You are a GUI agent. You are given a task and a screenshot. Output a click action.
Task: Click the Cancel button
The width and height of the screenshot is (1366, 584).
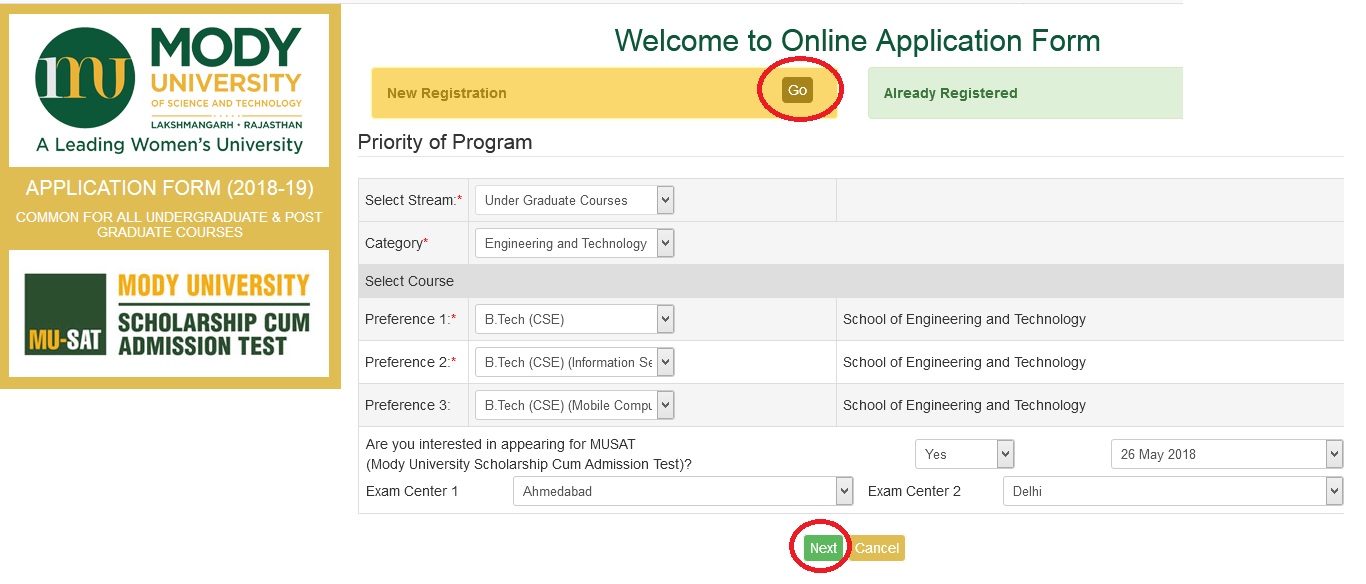click(x=877, y=548)
